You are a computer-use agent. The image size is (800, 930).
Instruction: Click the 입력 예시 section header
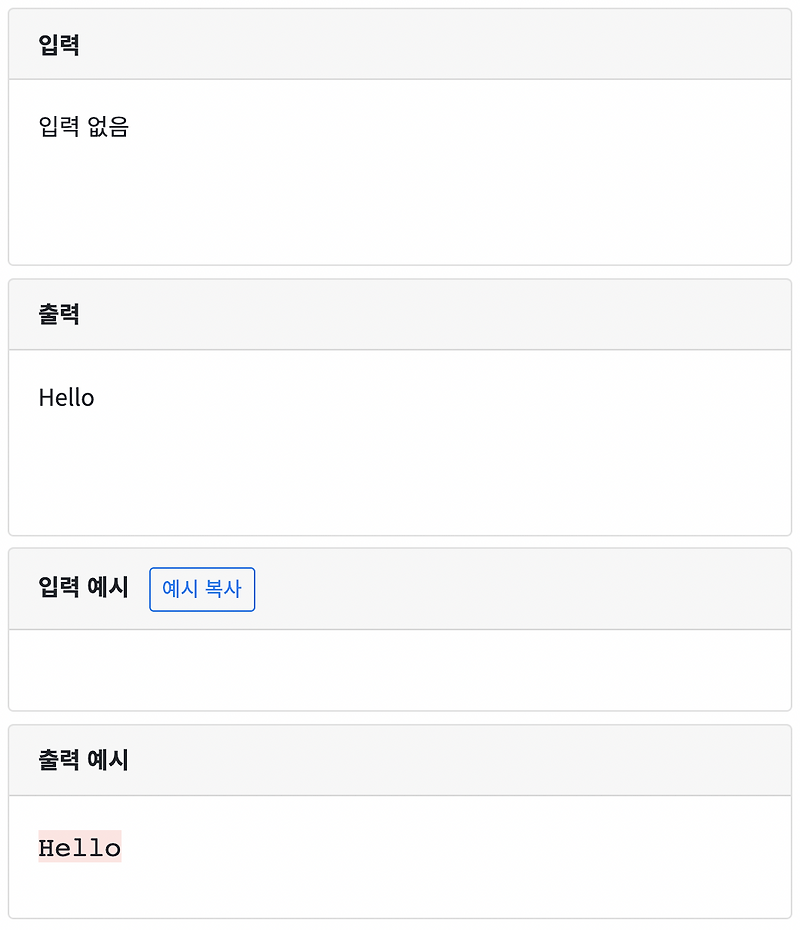click(81, 588)
